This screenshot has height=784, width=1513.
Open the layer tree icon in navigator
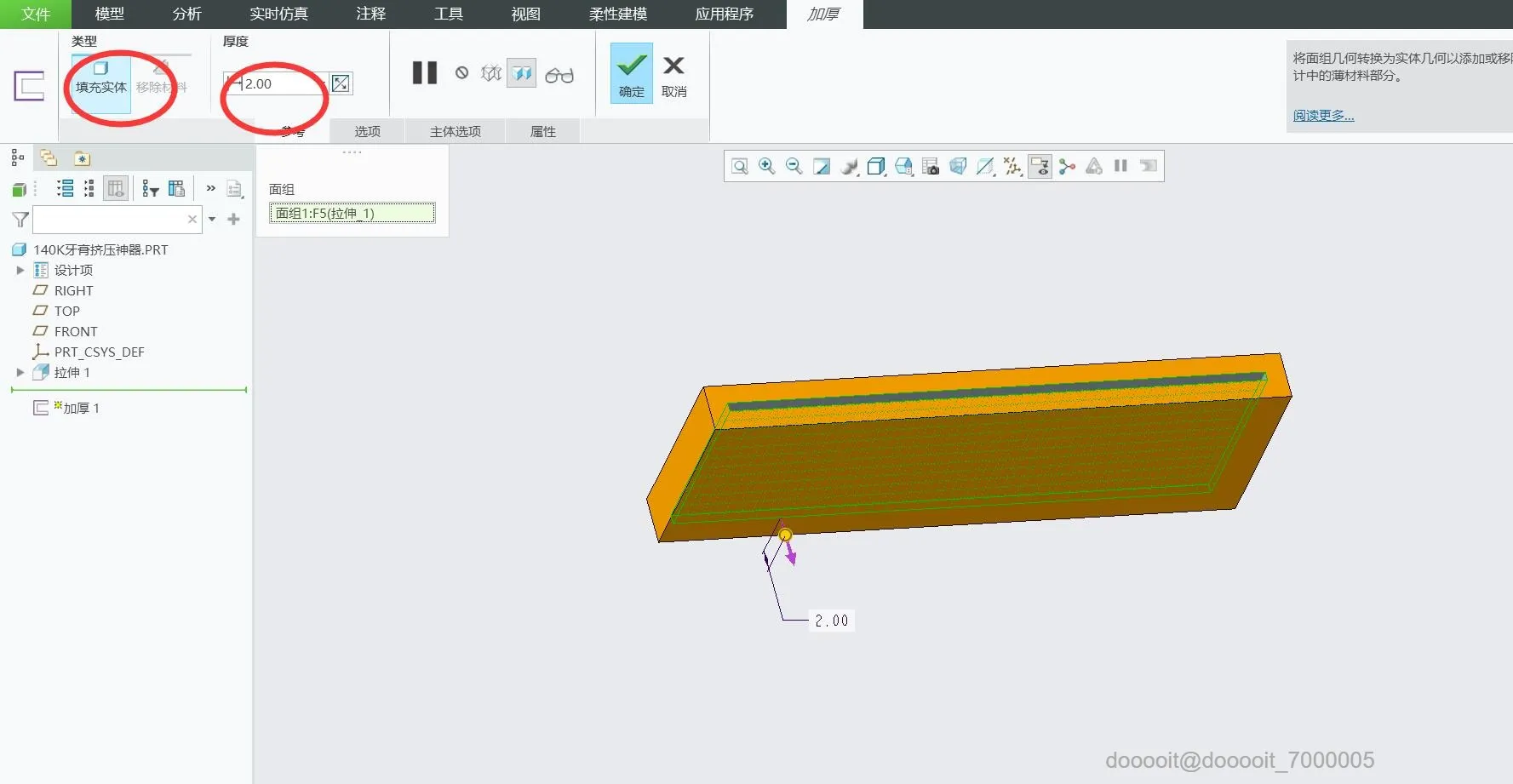click(49, 158)
